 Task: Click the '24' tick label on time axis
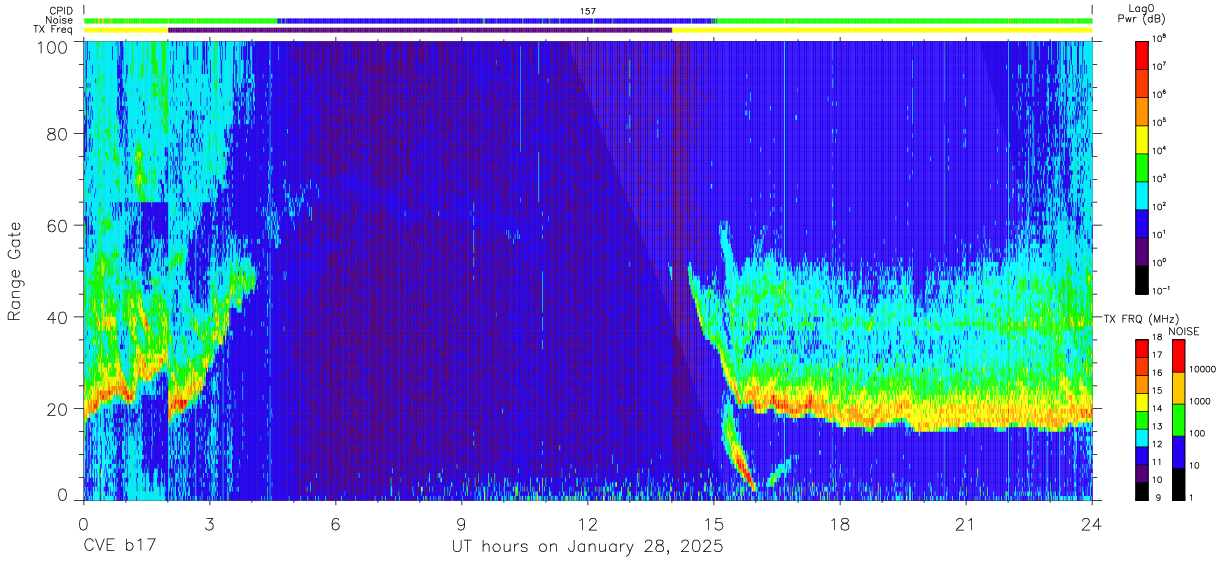point(1092,524)
